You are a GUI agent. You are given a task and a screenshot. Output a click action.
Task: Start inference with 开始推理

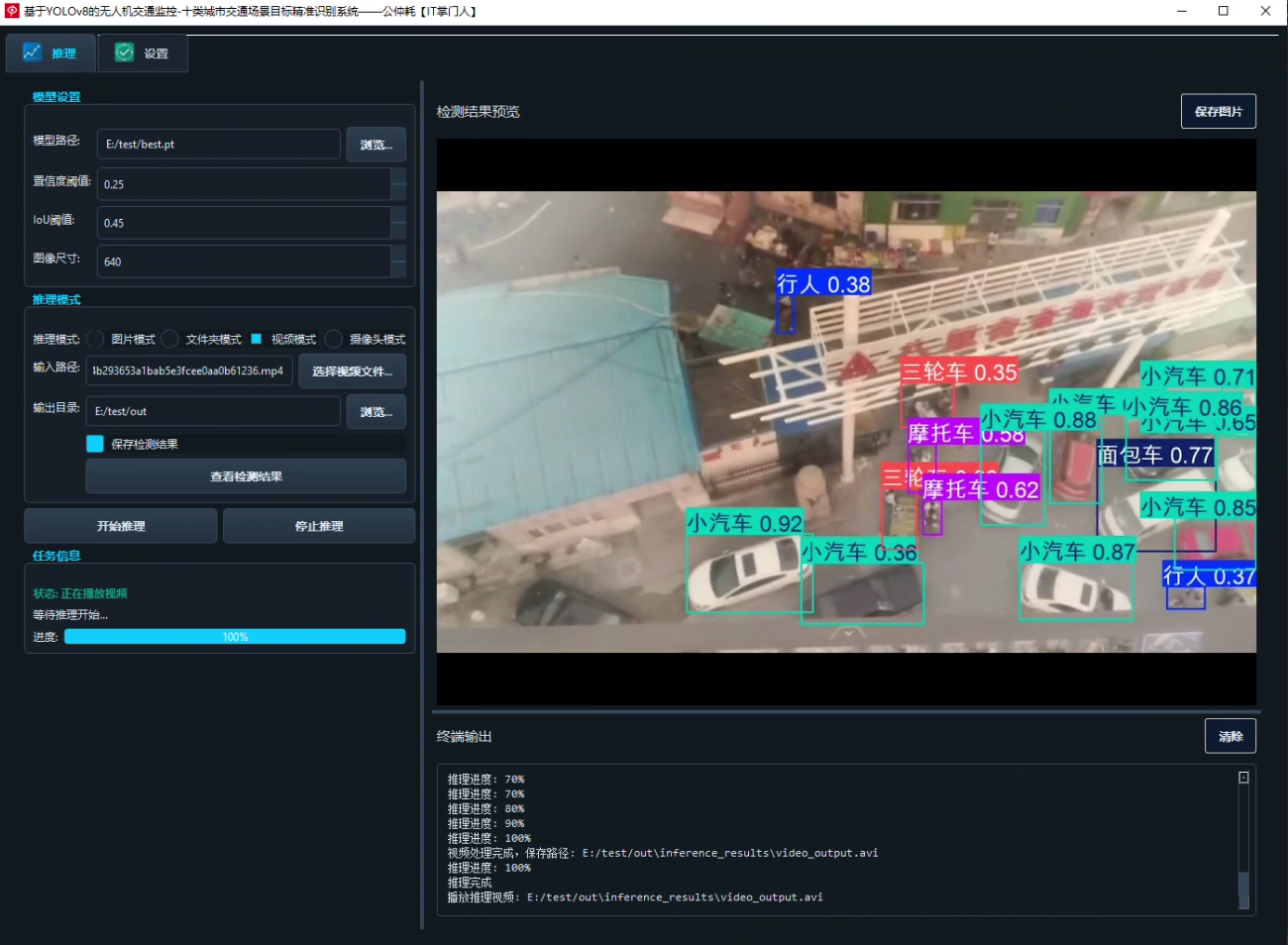121,526
